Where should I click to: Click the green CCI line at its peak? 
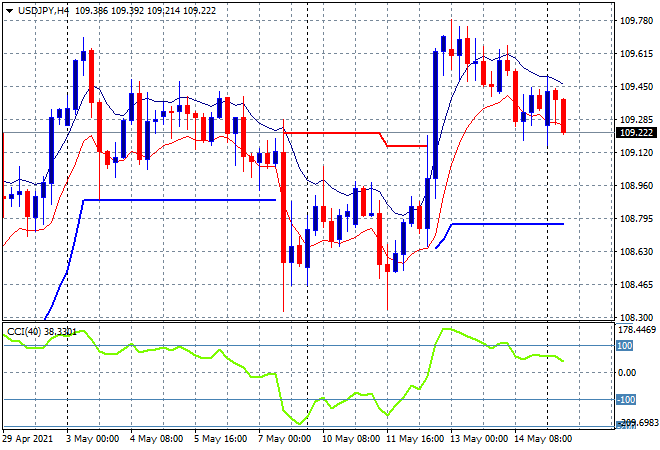click(446, 329)
